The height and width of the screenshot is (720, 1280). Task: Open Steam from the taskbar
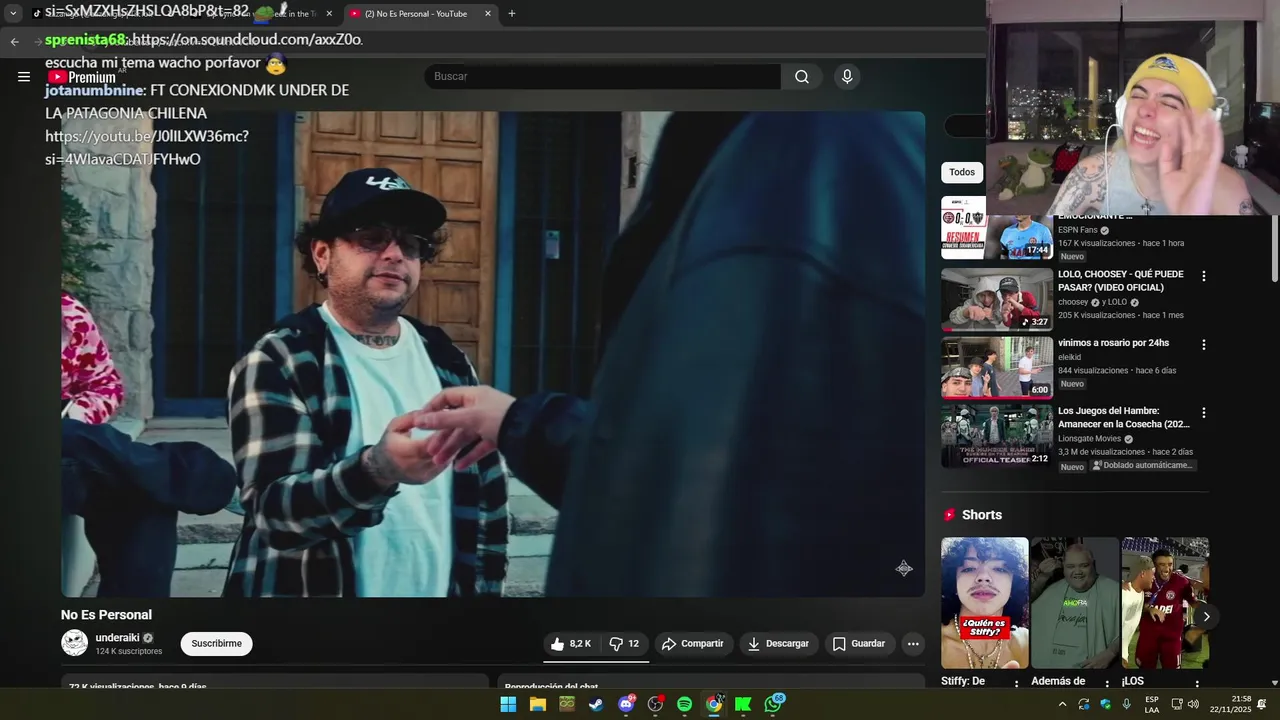[596, 704]
